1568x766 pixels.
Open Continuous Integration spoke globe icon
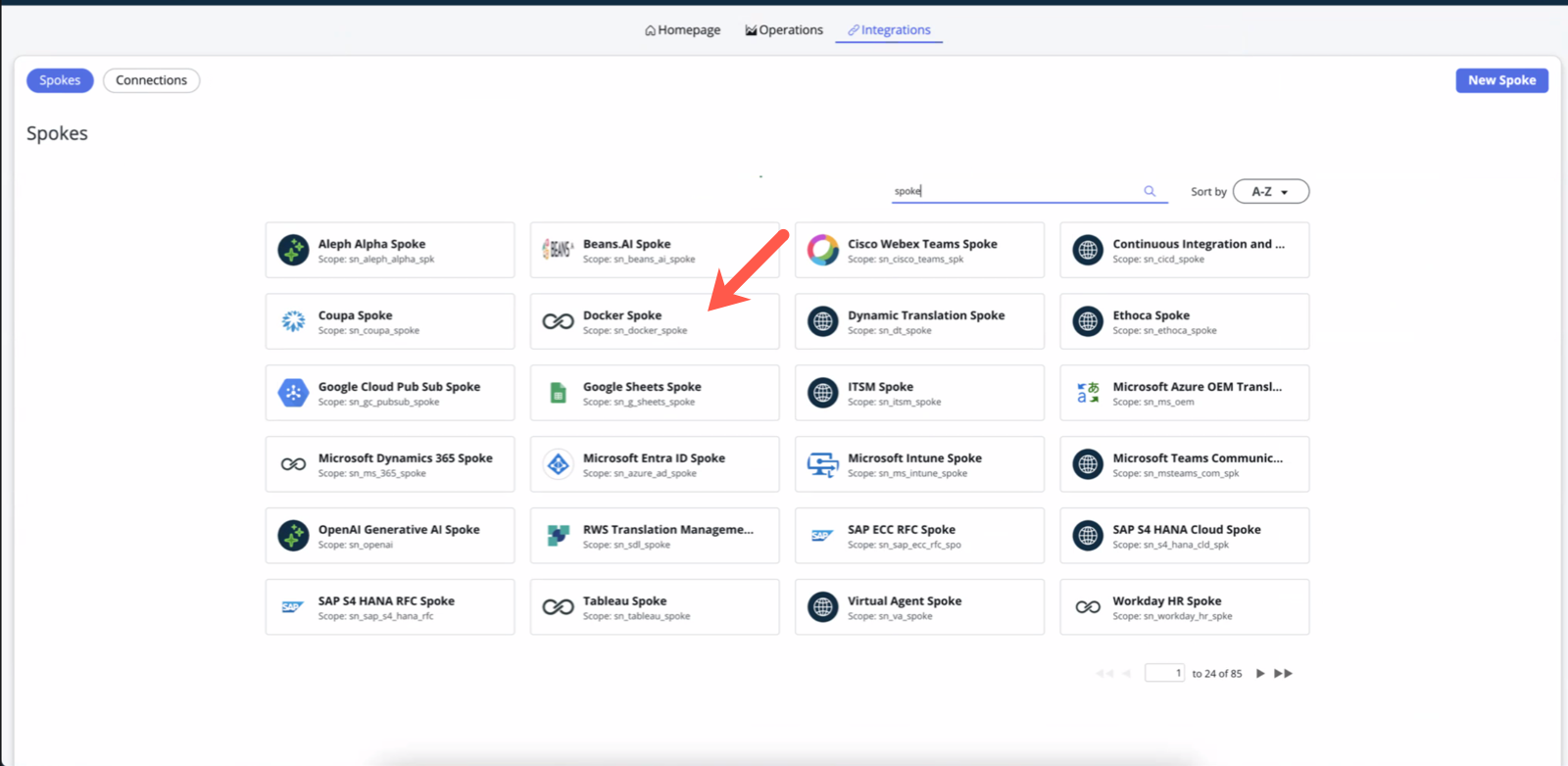coord(1088,250)
